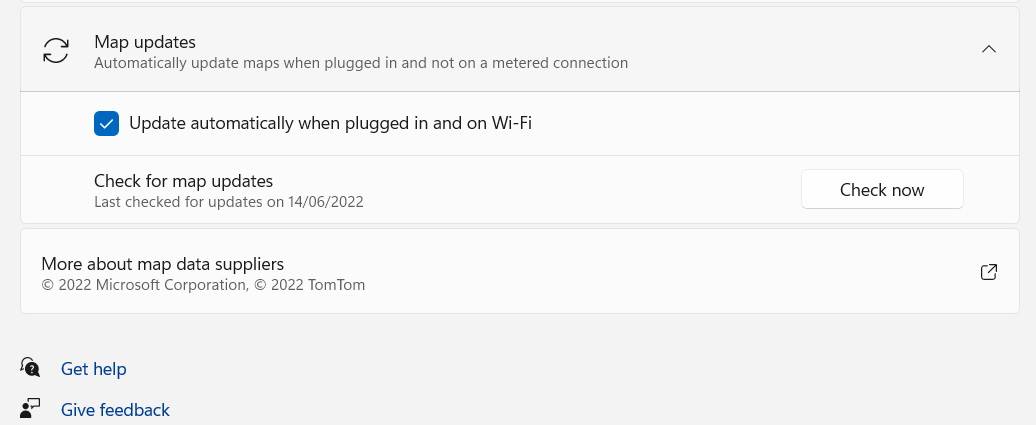Uncheck Update automatically when plugged in checkbox
This screenshot has width=1036, height=425.
106,124
